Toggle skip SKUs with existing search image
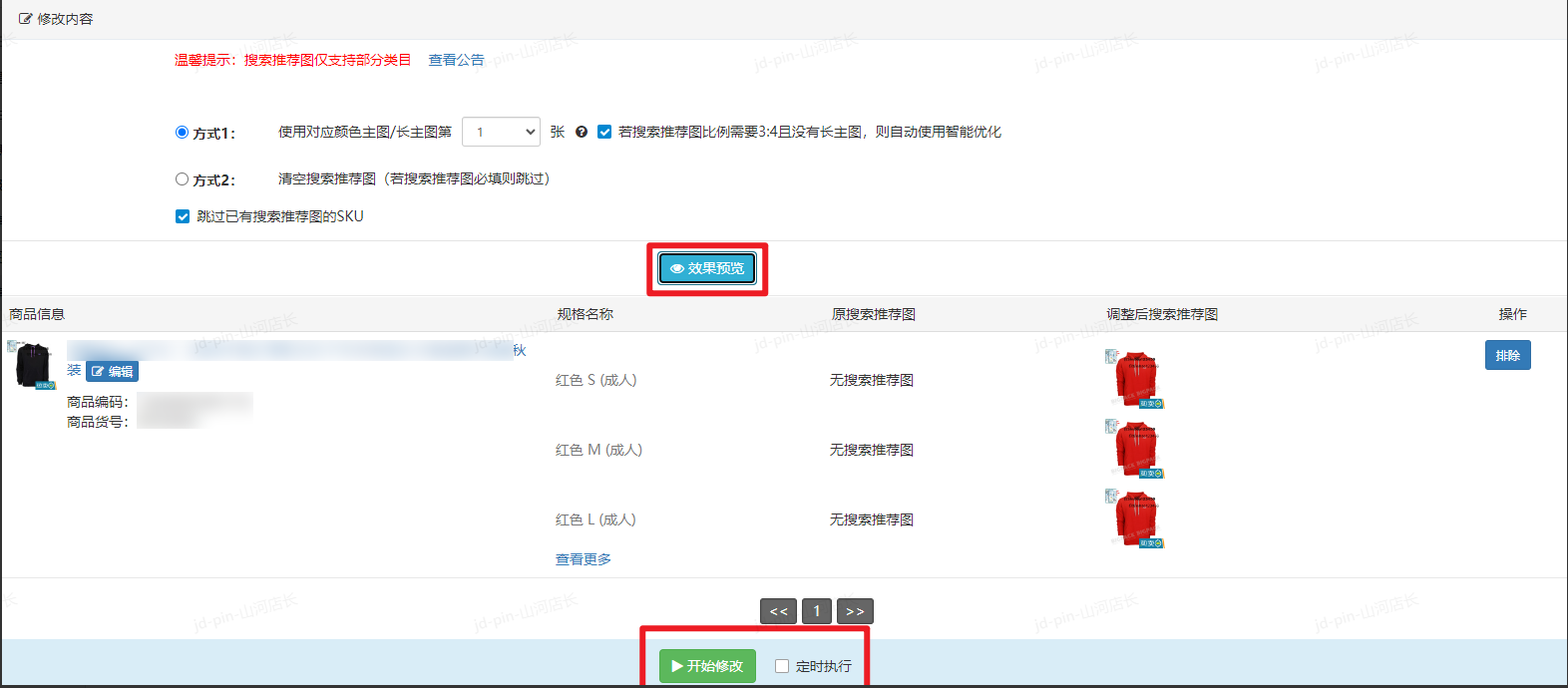The height and width of the screenshot is (688, 1568). [183, 216]
